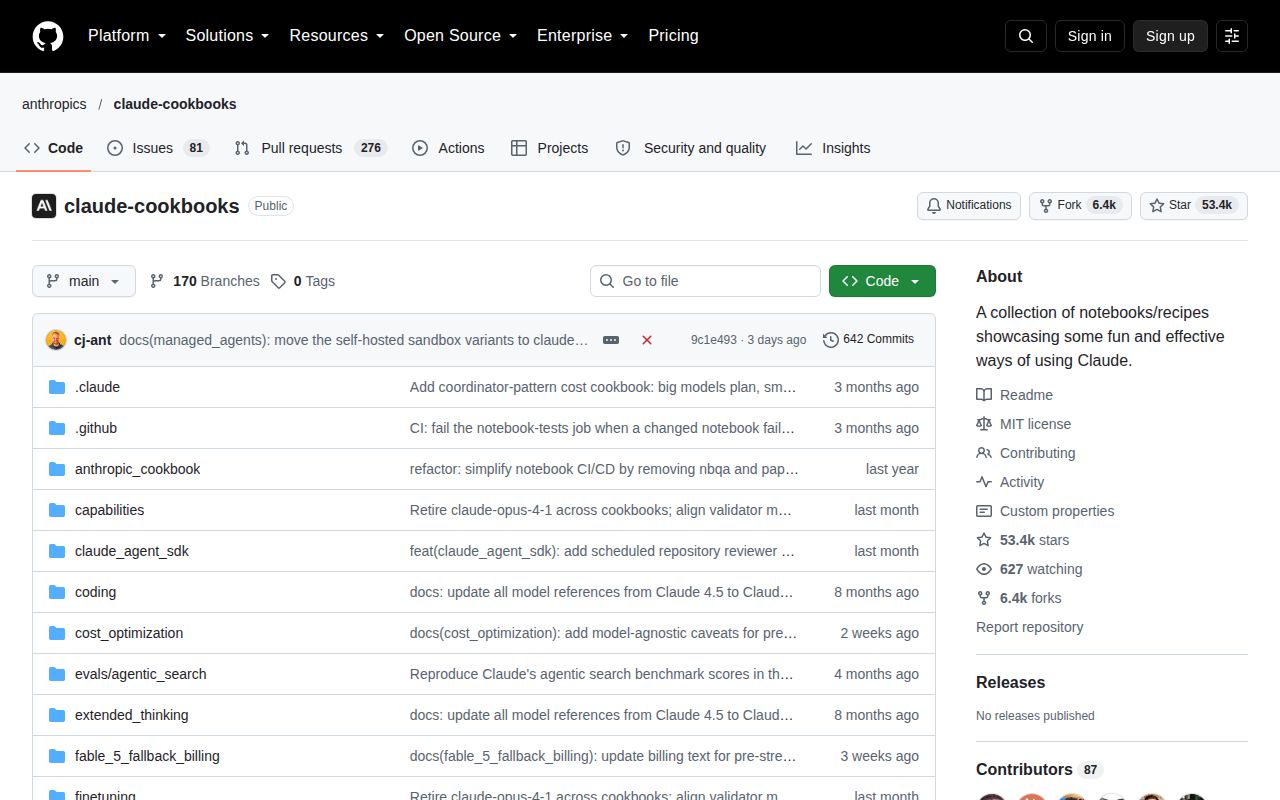The width and height of the screenshot is (1280, 800).
Task: Switch to the Issues tab
Action: point(156,148)
